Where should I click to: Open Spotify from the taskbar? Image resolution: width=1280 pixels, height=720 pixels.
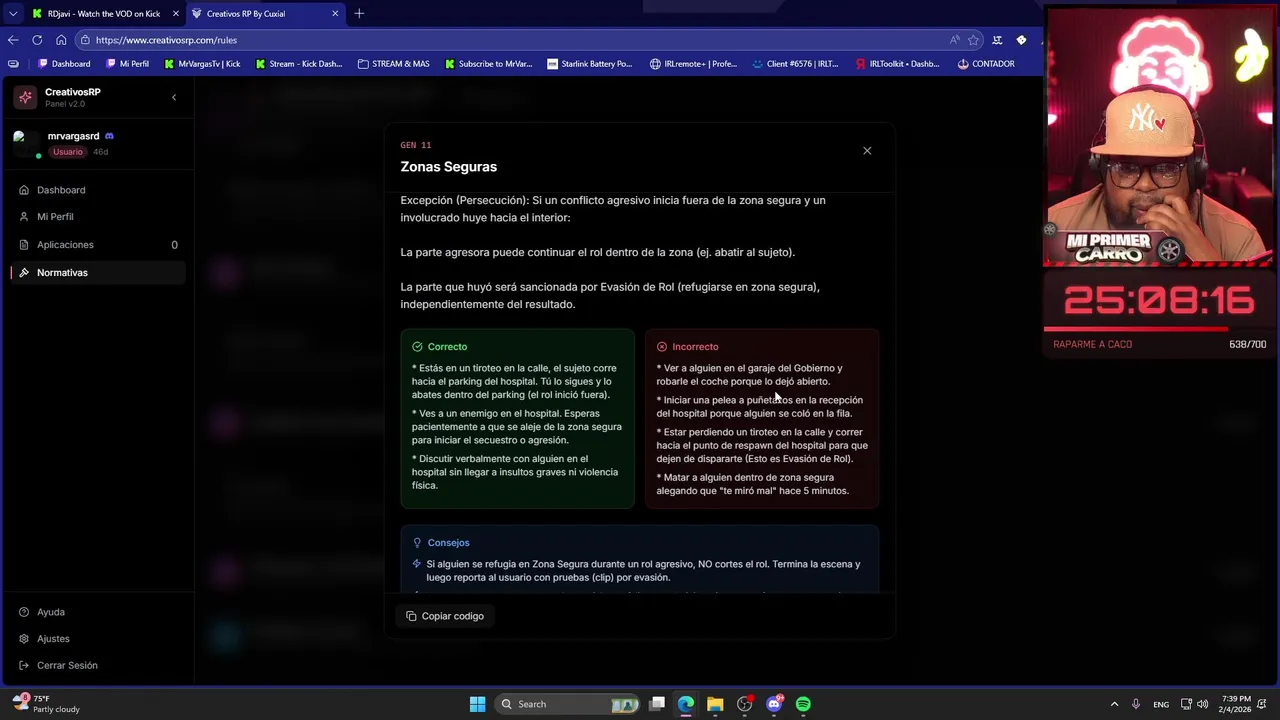(803, 704)
